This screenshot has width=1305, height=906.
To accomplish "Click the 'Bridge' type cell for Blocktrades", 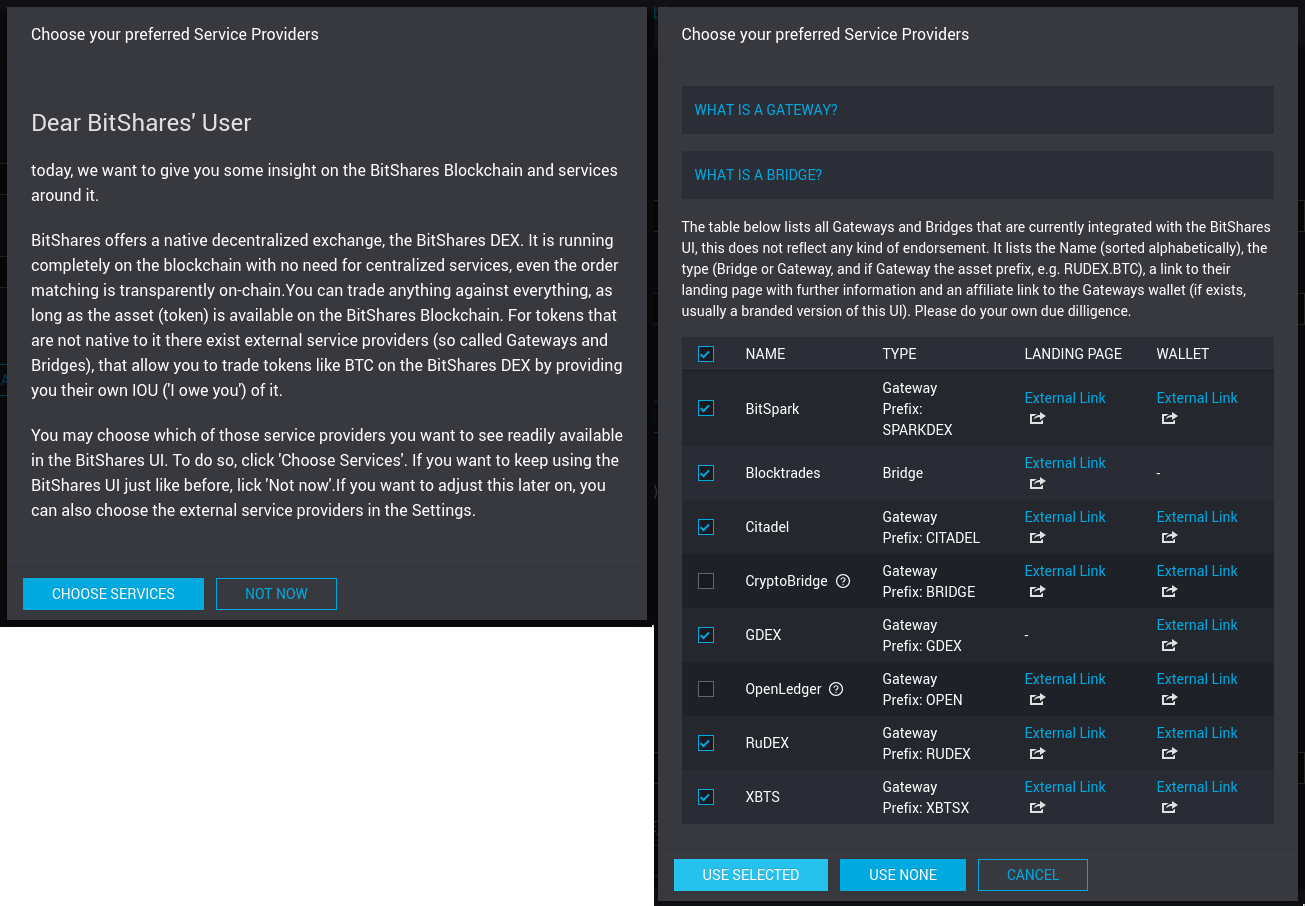I will [x=902, y=473].
